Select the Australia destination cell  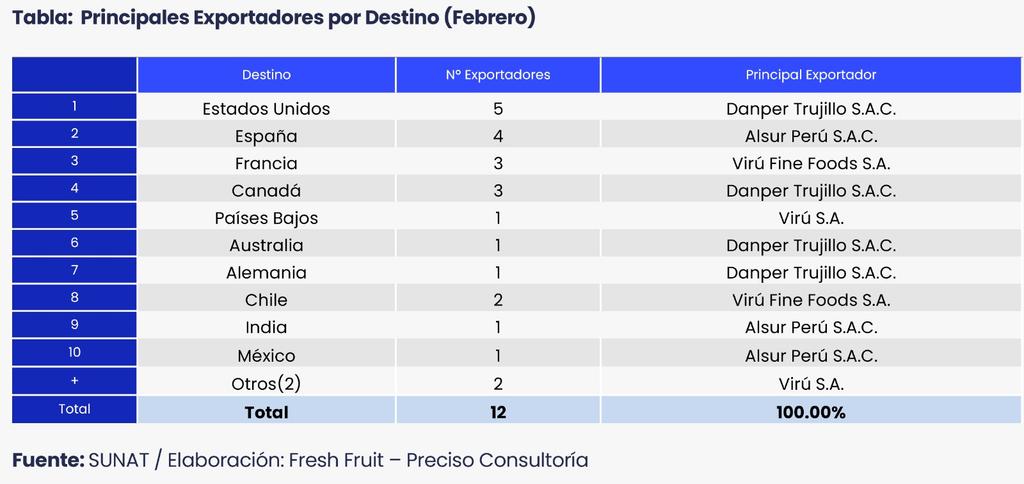[x=266, y=245]
